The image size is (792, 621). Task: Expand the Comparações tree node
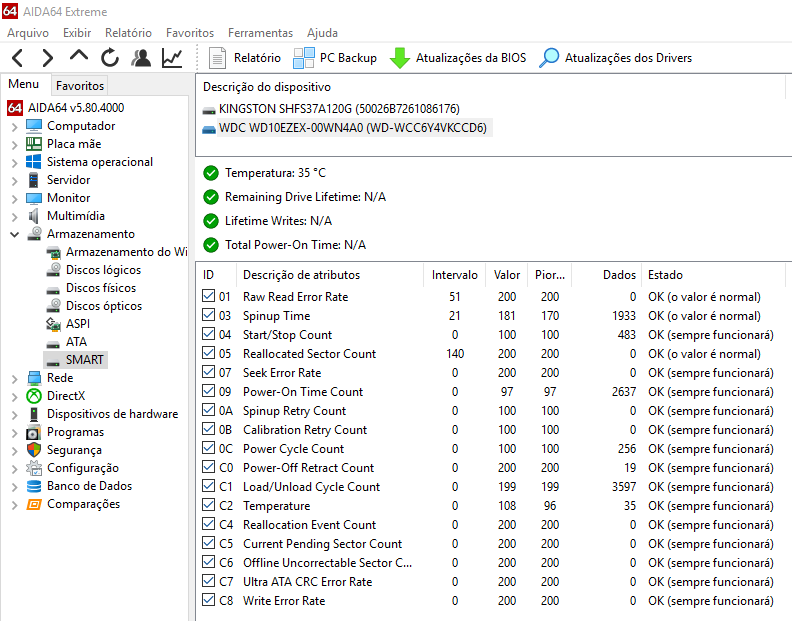(x=15, y=505)
